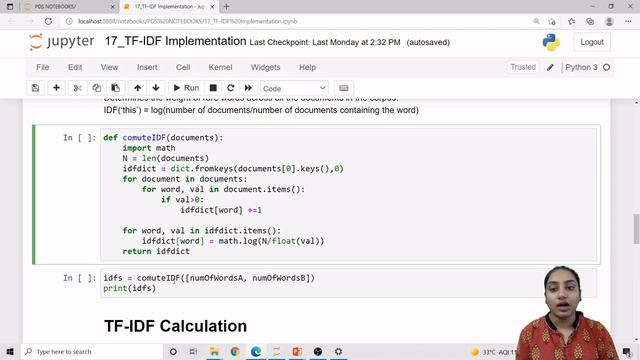Click the Jupyter logo

(62, 42)
